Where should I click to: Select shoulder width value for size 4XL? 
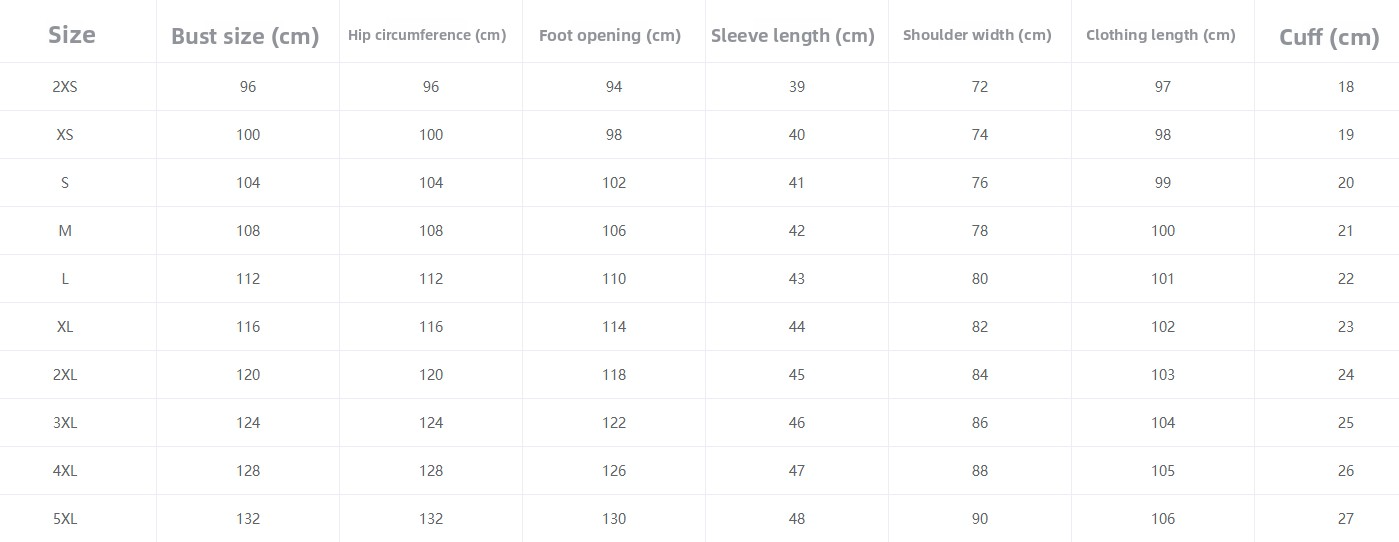point(980,471)
